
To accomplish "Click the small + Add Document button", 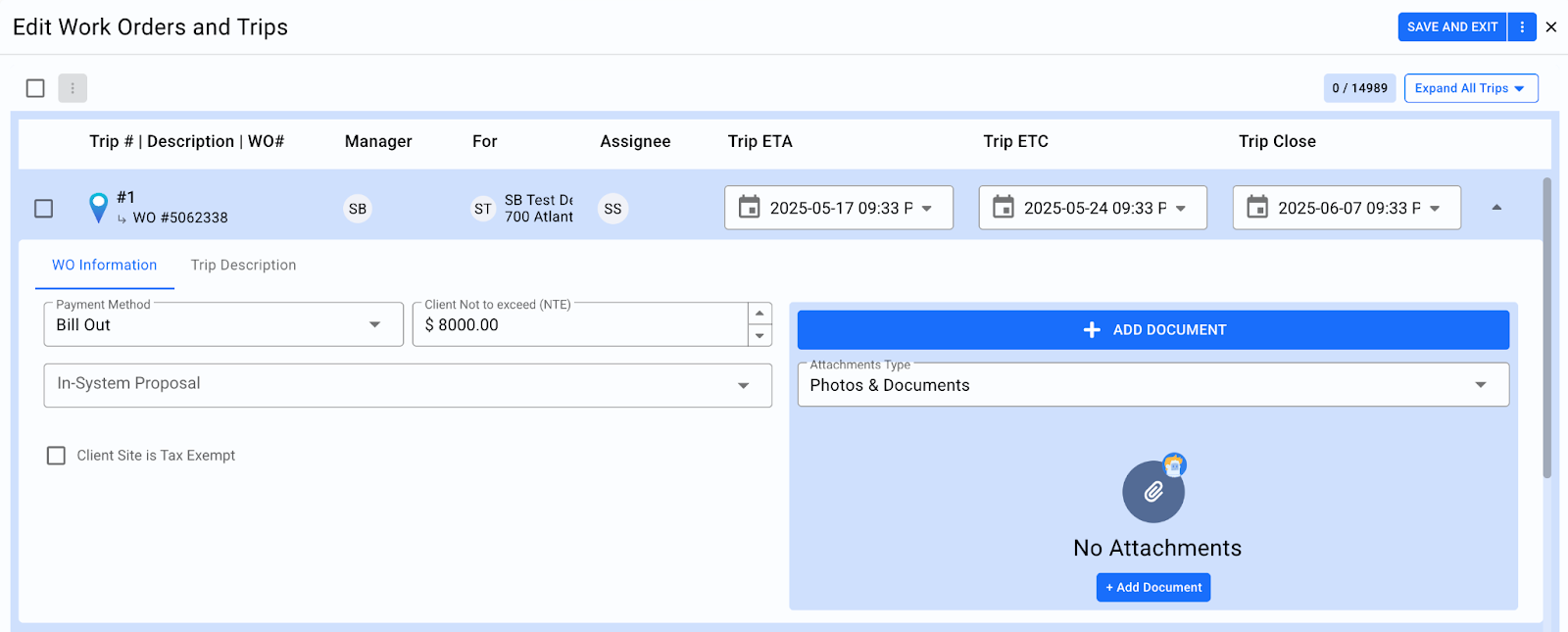I will click(x=1153, y=588).
